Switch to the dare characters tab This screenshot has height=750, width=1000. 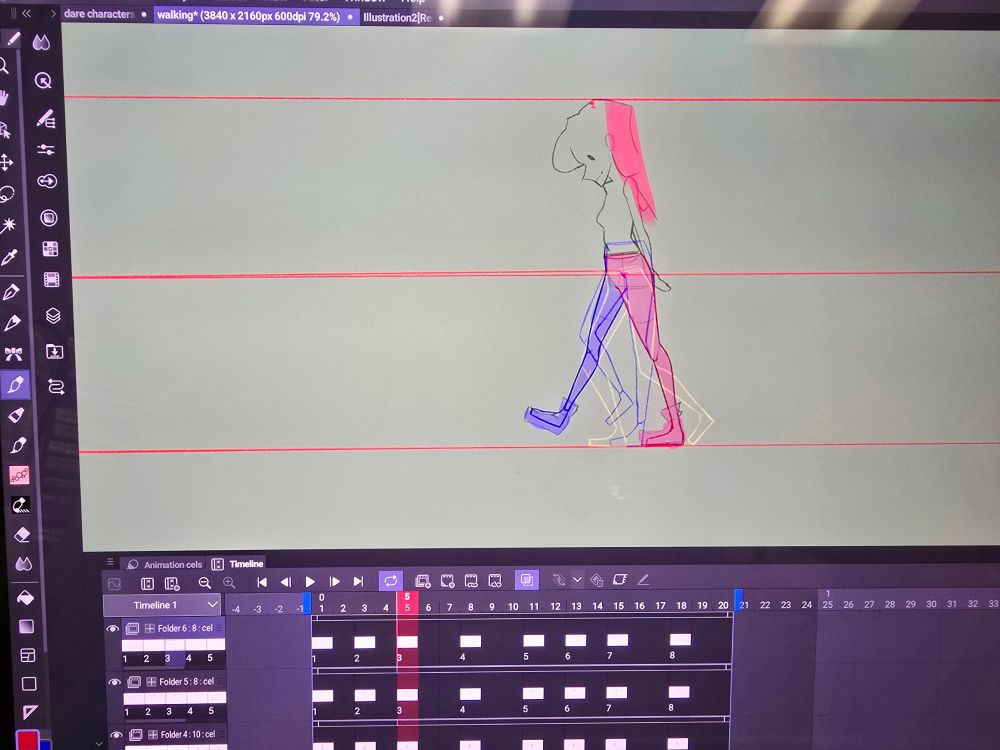pyautogui.click(x=99, y=13)
